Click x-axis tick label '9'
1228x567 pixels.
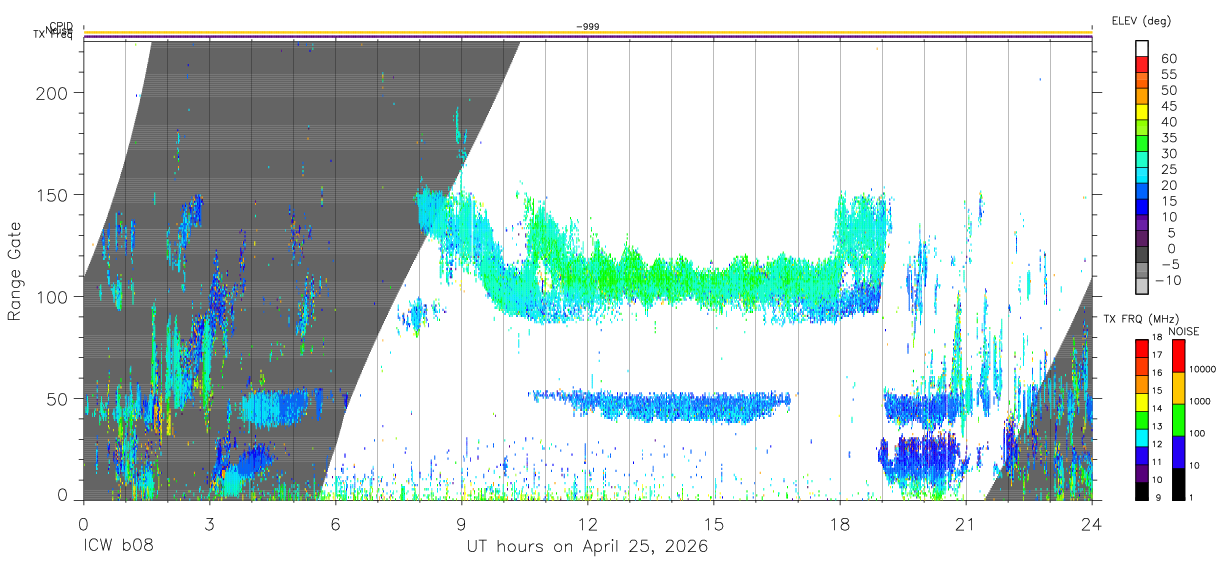pyautogui.click(x=461, y=523)
